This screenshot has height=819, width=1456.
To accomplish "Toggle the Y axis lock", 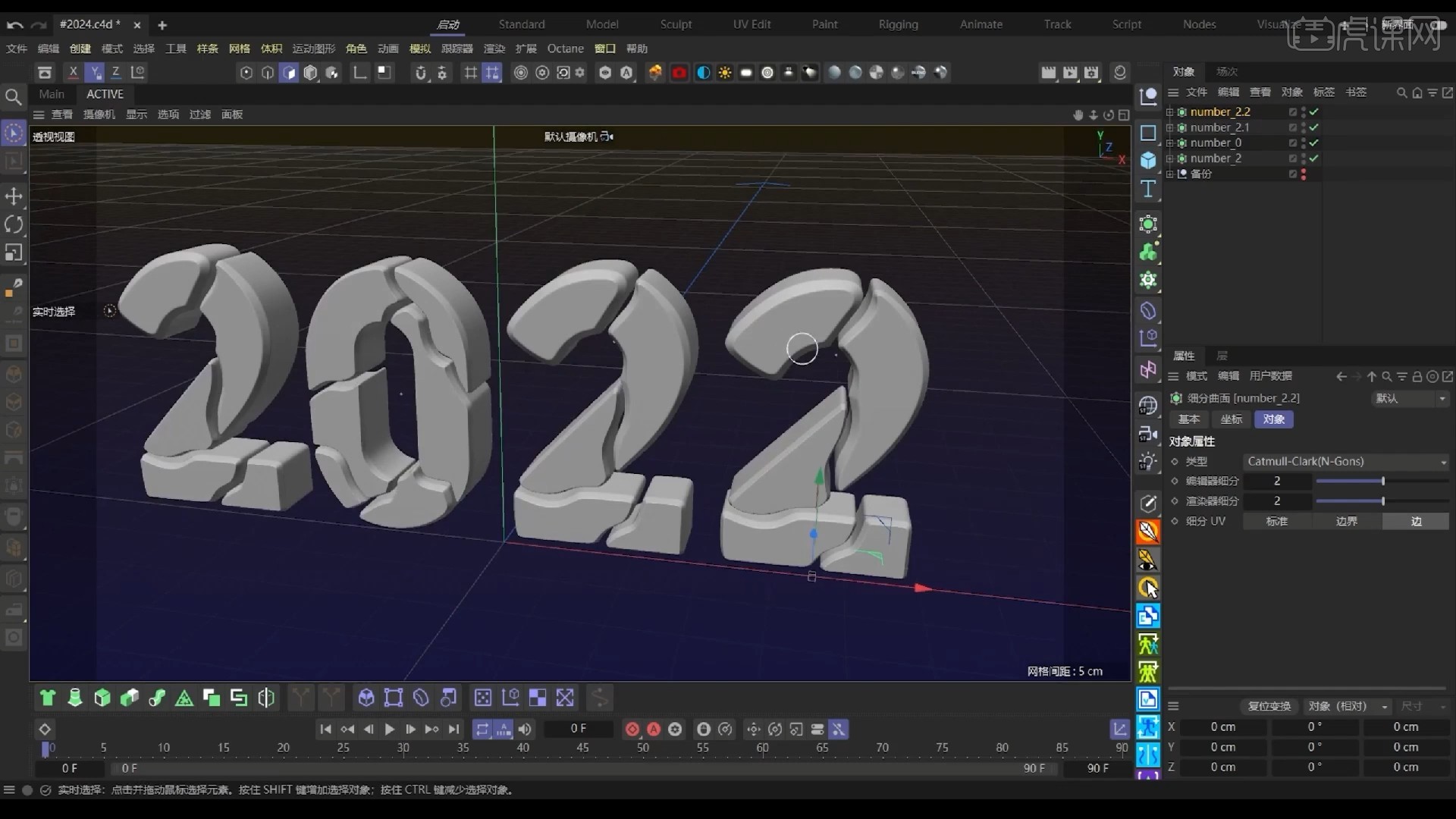I will (x=94, y=72).
